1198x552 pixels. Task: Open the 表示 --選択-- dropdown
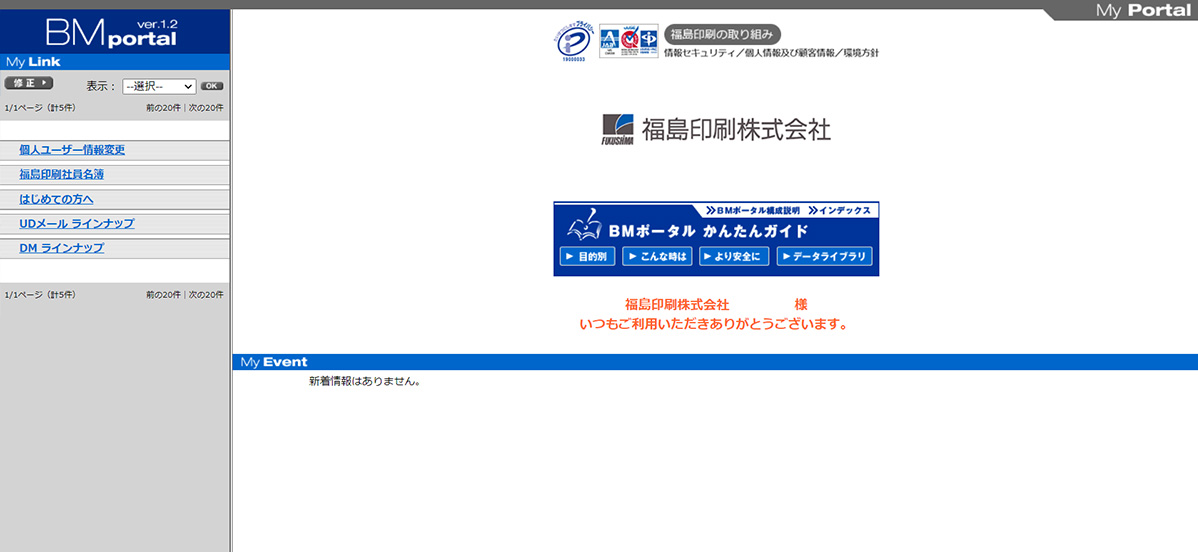click(x=159, y=86)
